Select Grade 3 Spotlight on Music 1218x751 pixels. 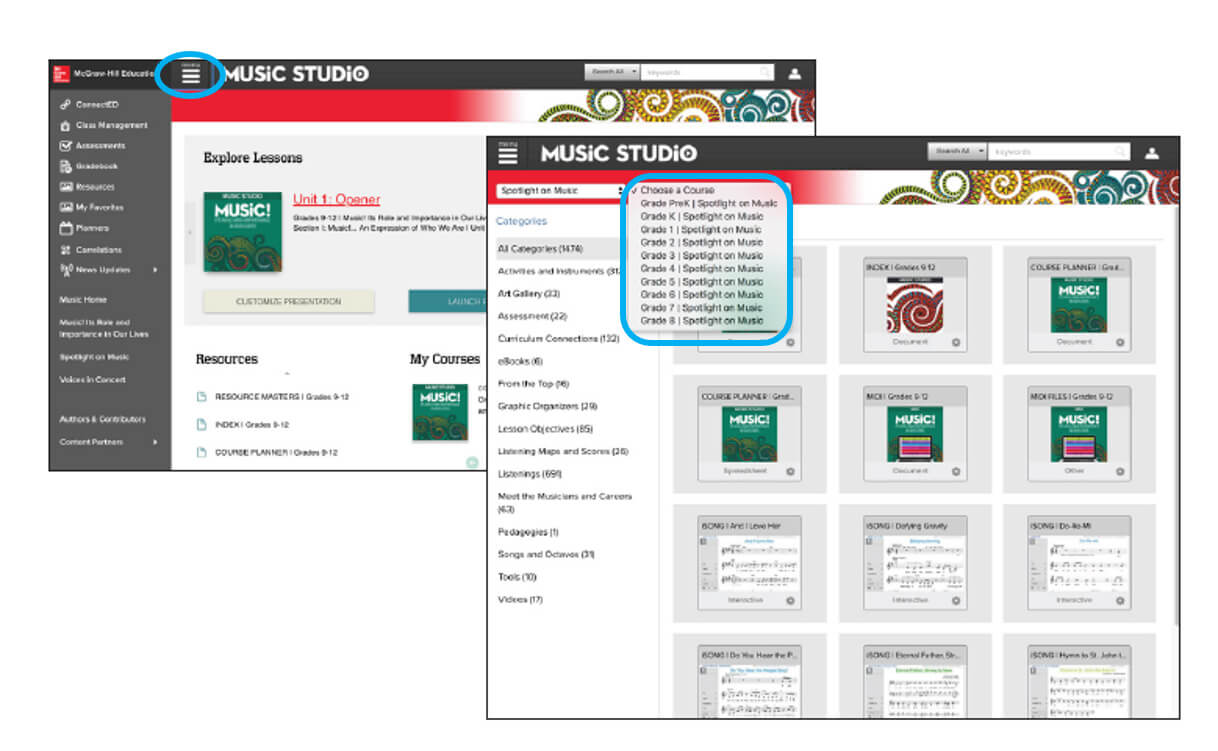pyautogui.click(x=701, y=255)
